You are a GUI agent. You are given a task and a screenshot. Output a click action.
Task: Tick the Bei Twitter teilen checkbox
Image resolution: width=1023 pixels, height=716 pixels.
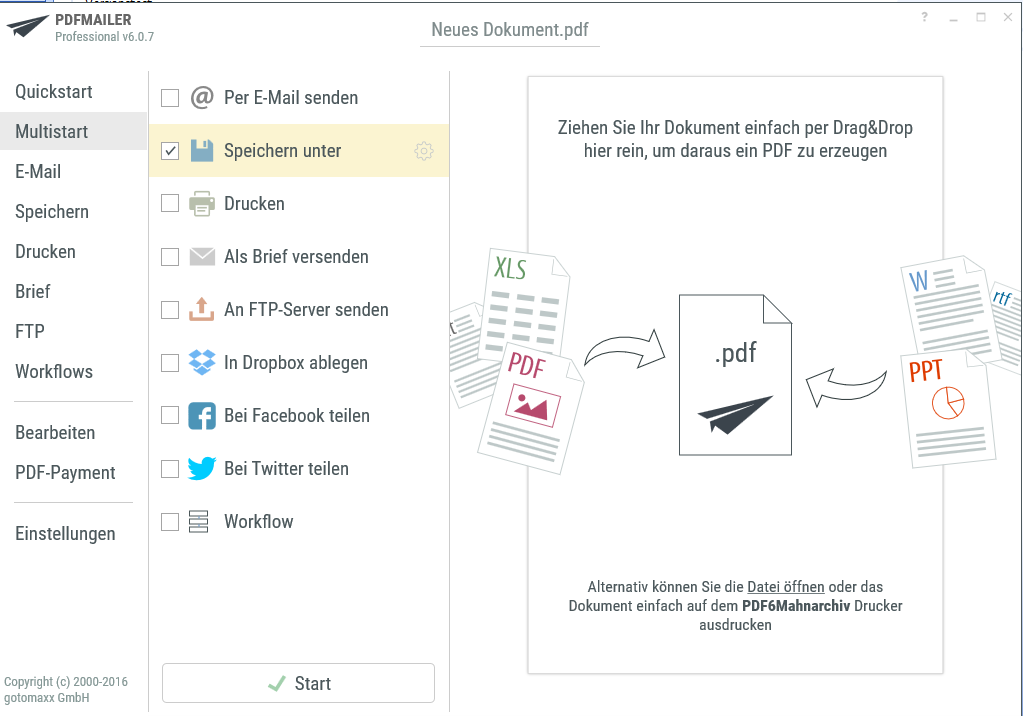pos(170,469)
